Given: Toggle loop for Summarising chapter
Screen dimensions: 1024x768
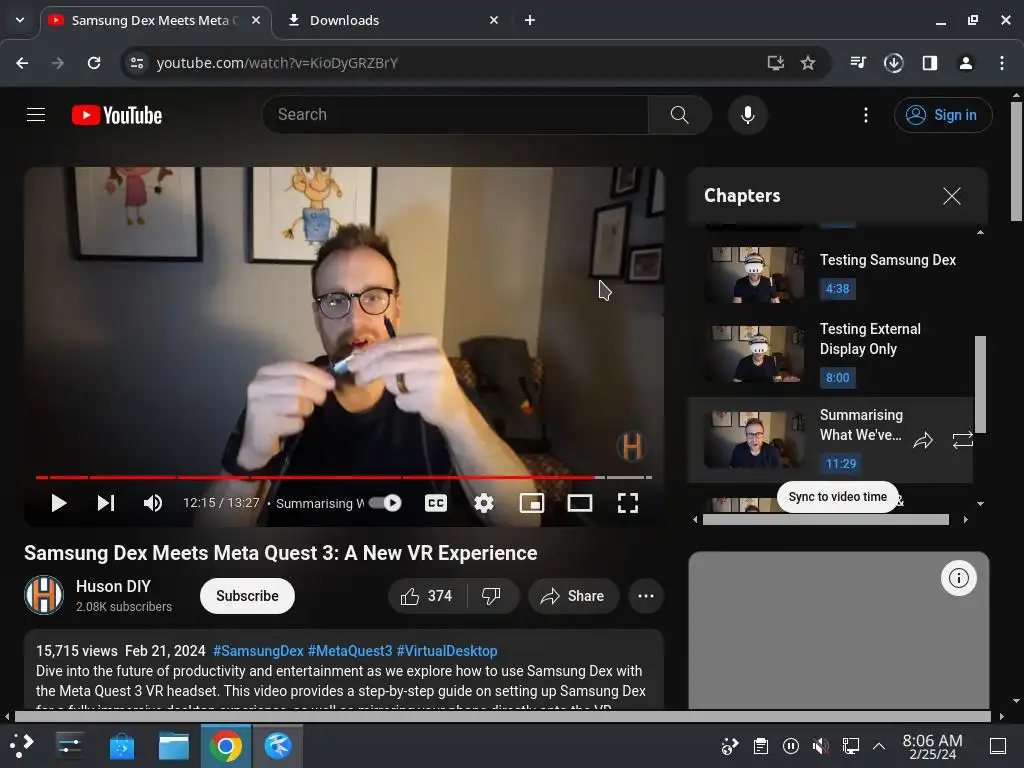Looking at the screenshot, I should 963,441.
